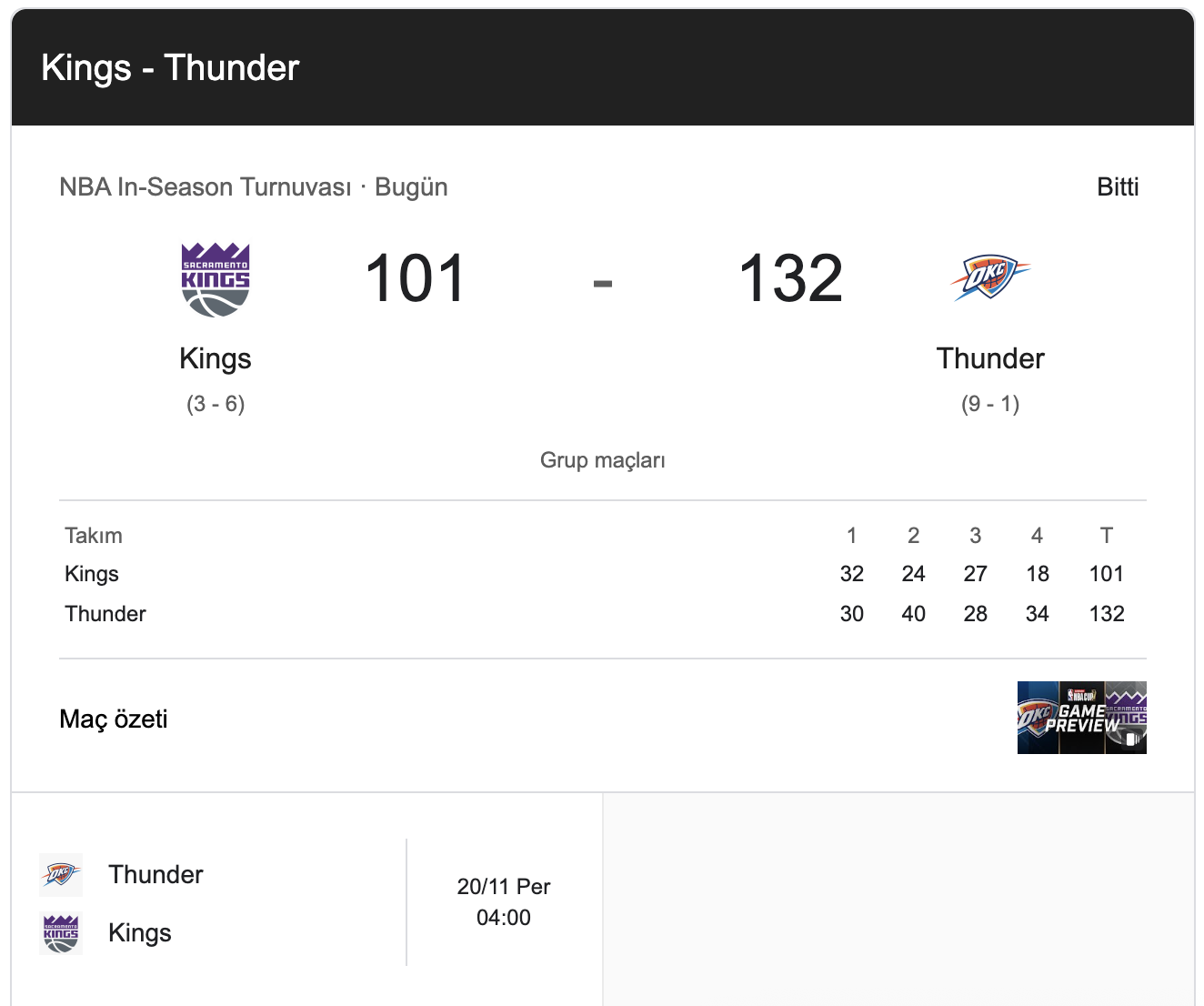Click the OKC Thunder team logo
The image size is (1204, 1006).
(x=990, y=277)
